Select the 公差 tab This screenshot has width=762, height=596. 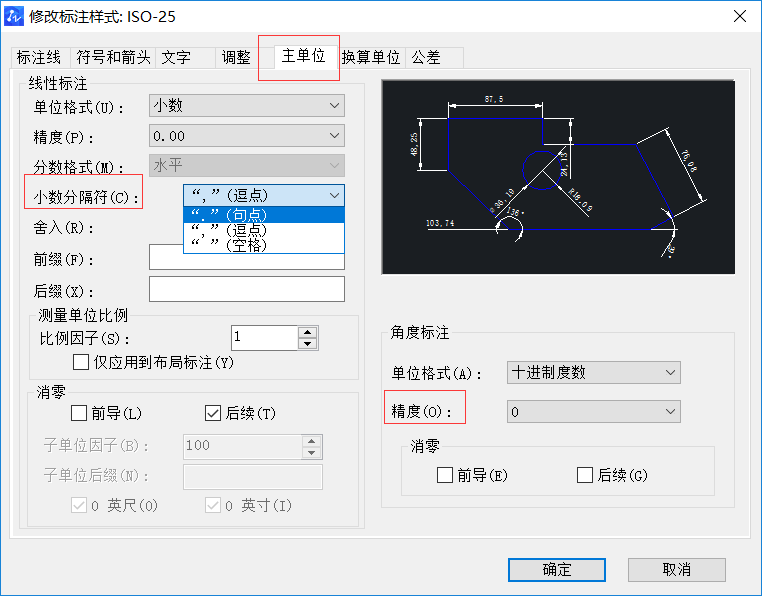click(x=426, y=58)
